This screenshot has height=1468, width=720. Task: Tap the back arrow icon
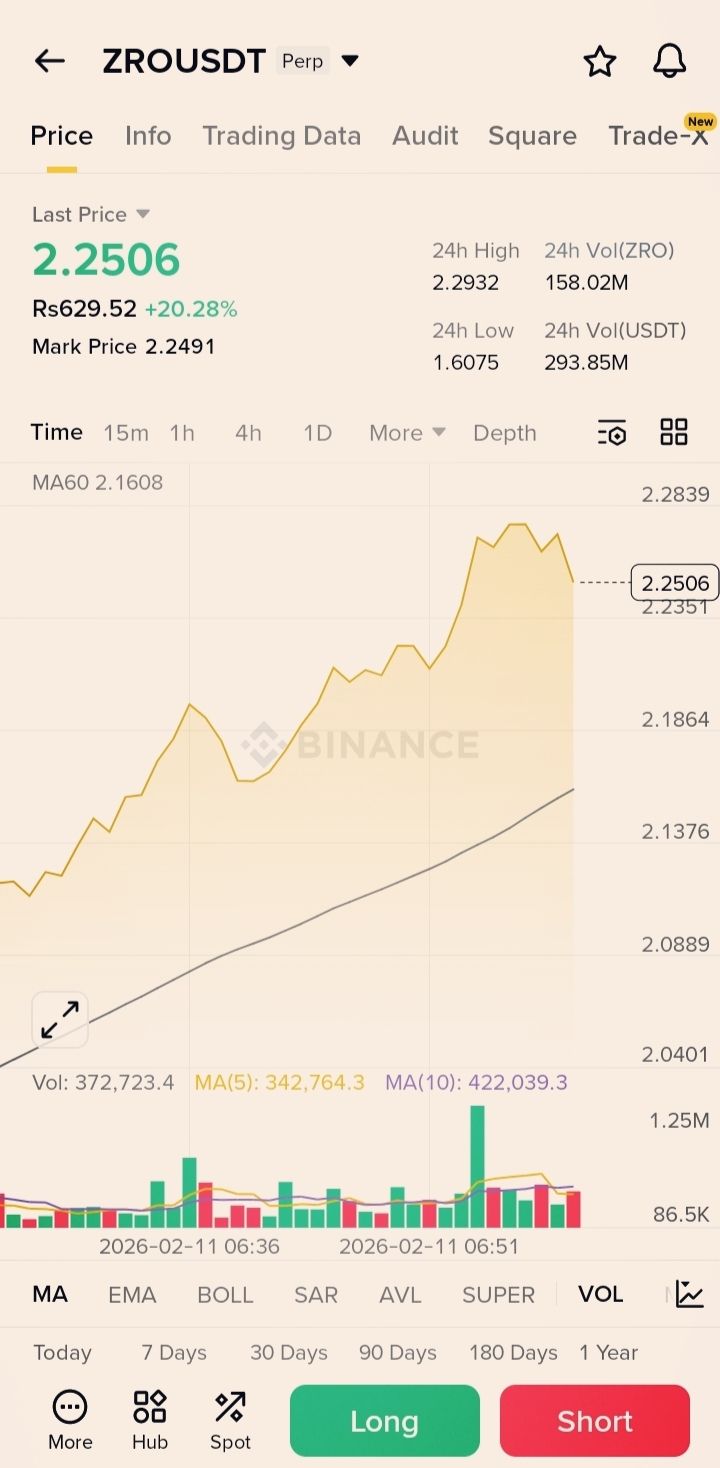49,61
